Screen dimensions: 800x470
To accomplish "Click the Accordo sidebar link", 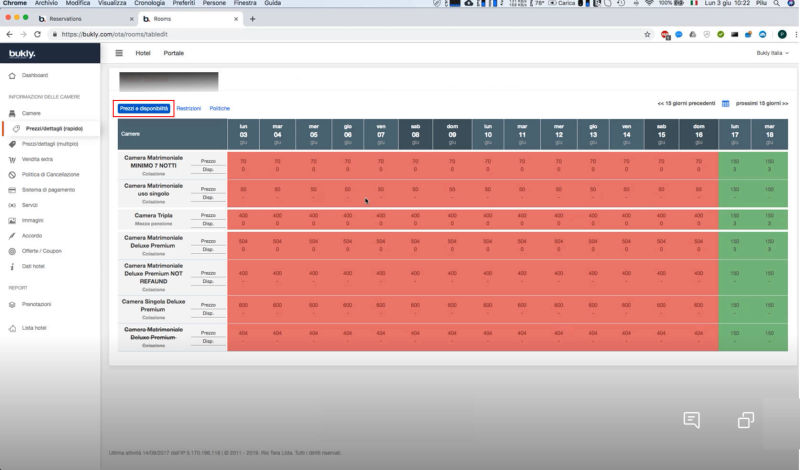I will (x=32, y=236).
